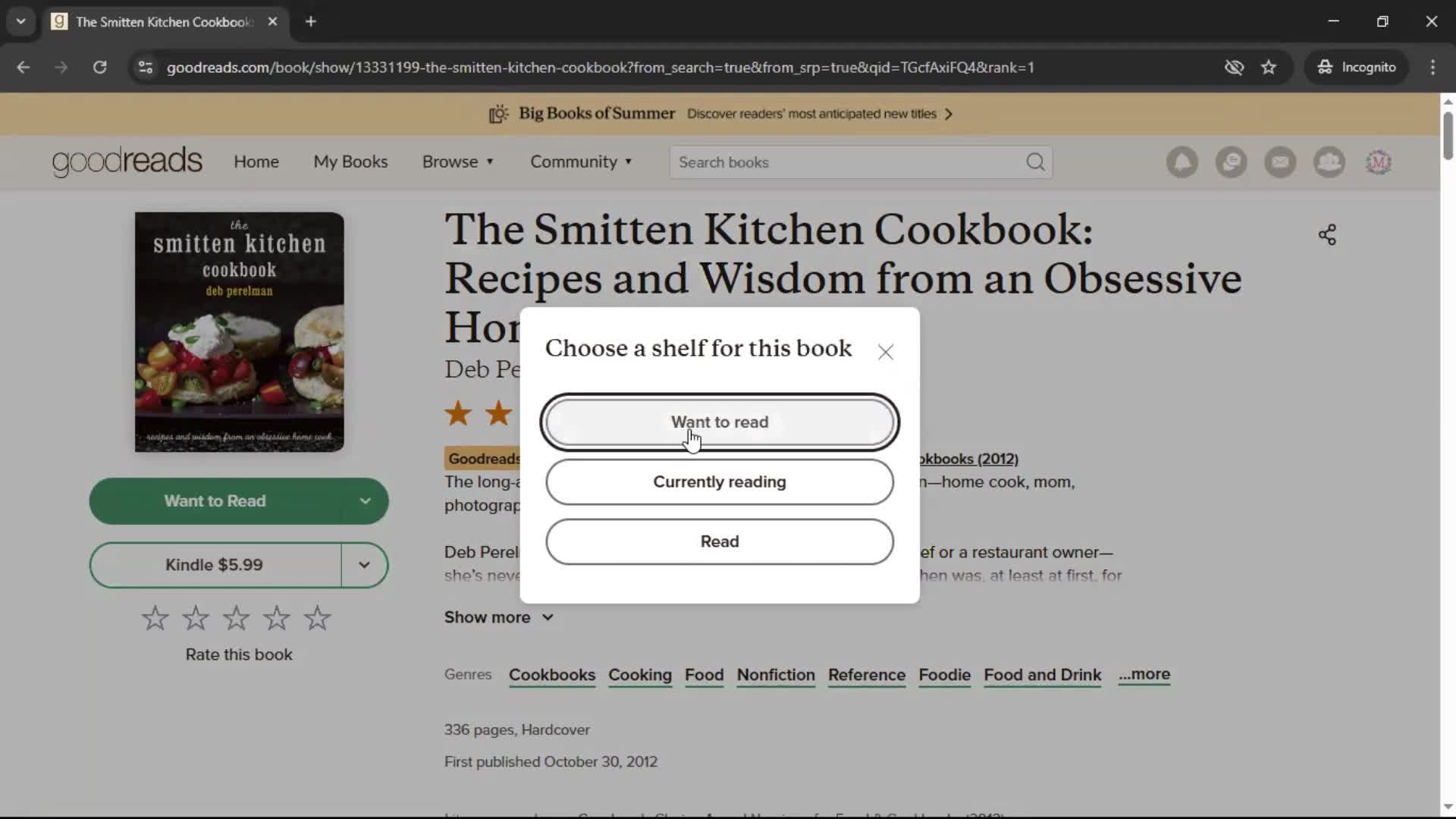Viewport: 1456px width, 819px height.
Task: Select the Currently reading shelf
Action: [719, 482]
